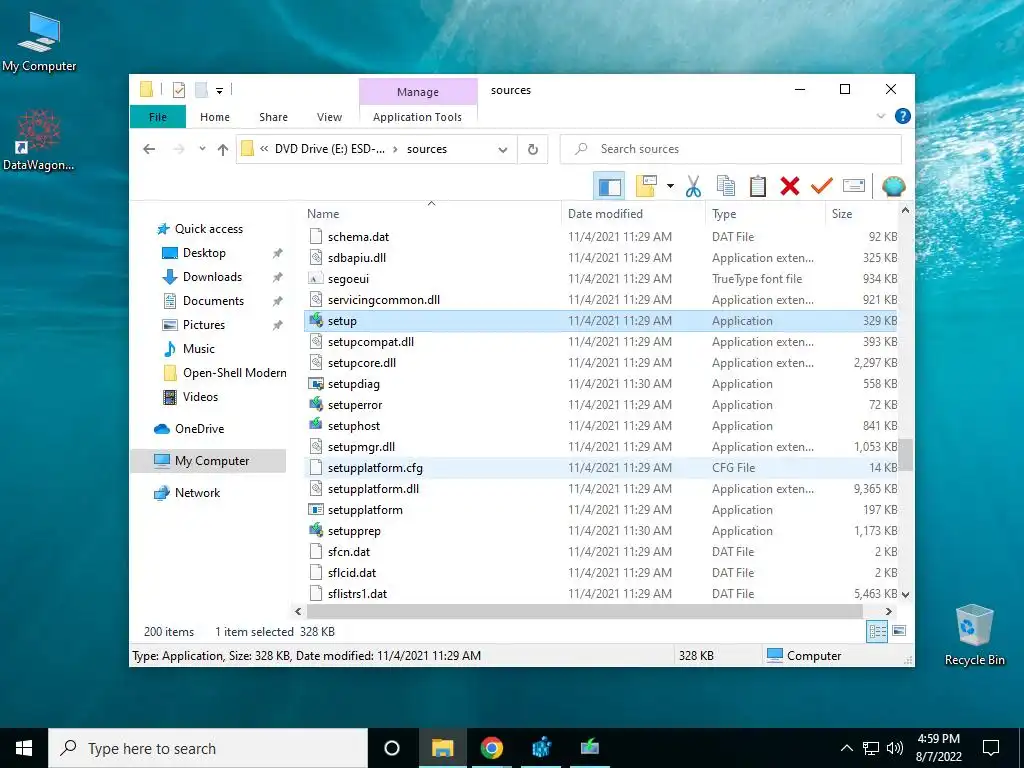Click the Properties quick access icon

point(179,90)
